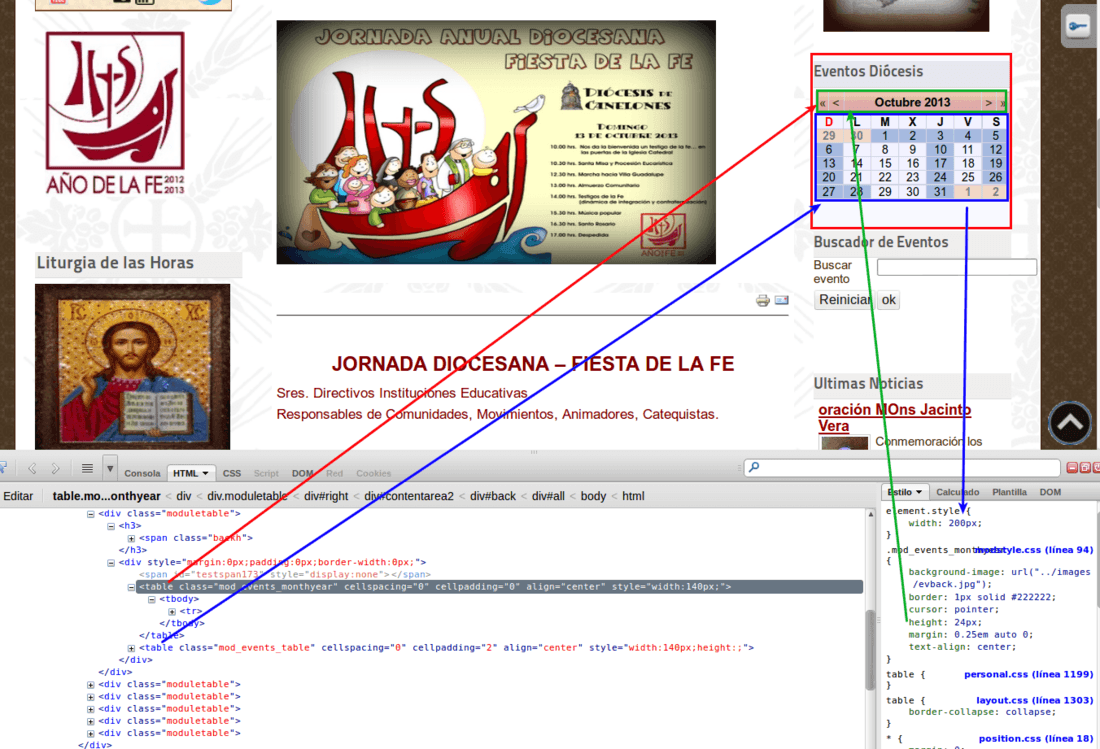Screen dimensions: 1100x749
Task: Select html in the breadcrumb path
Action: (x=633, y=496)
